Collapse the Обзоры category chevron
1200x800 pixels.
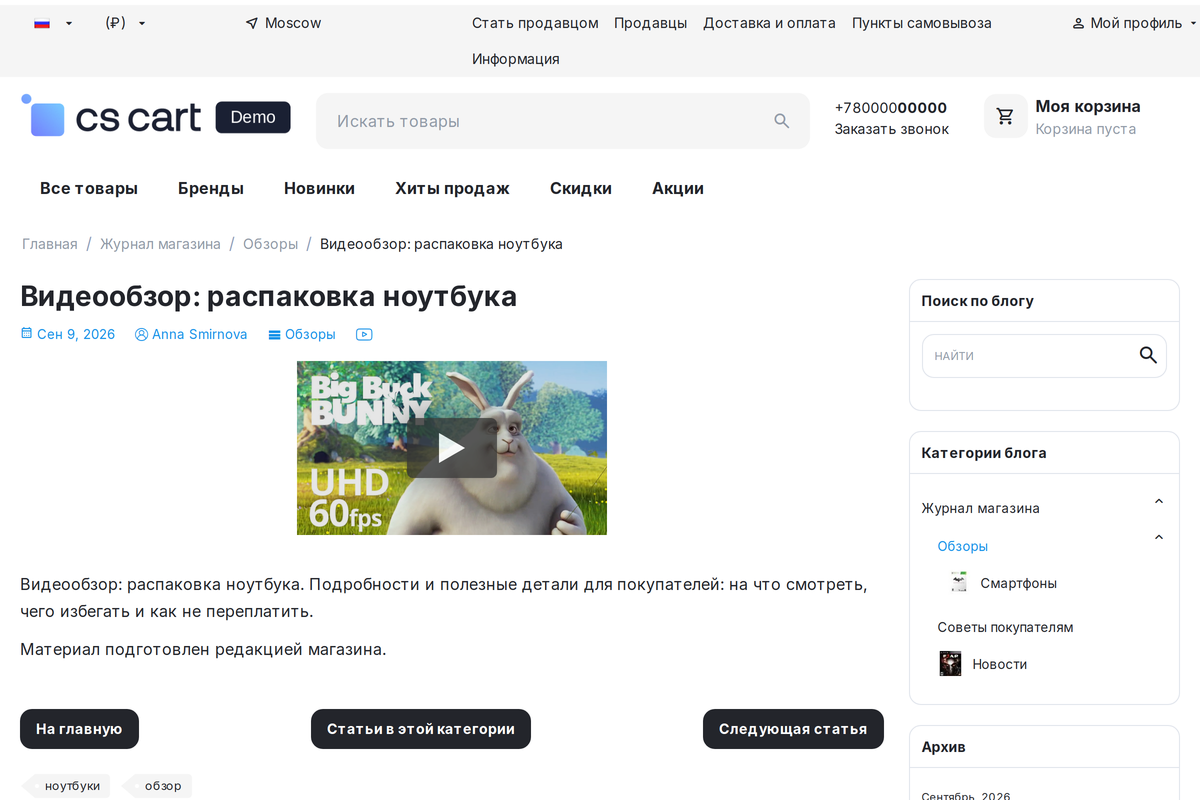point(1159,538)
